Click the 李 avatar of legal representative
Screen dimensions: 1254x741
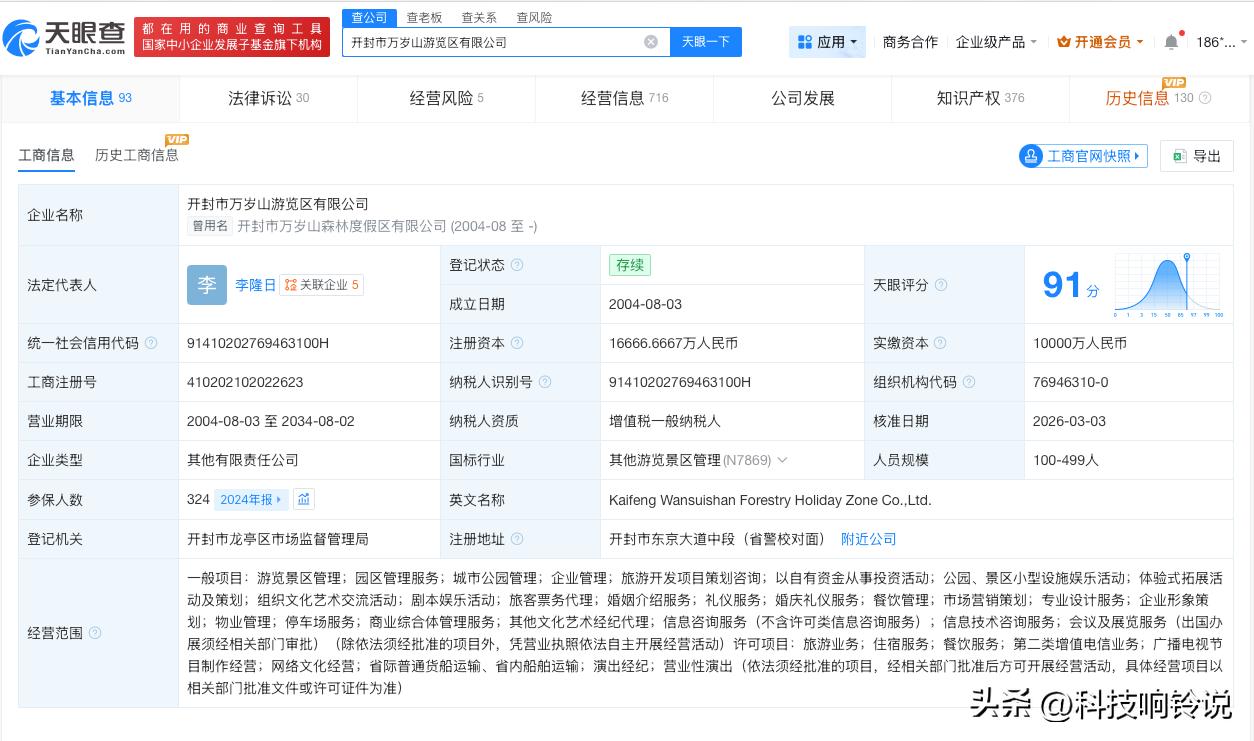point(207,285)
